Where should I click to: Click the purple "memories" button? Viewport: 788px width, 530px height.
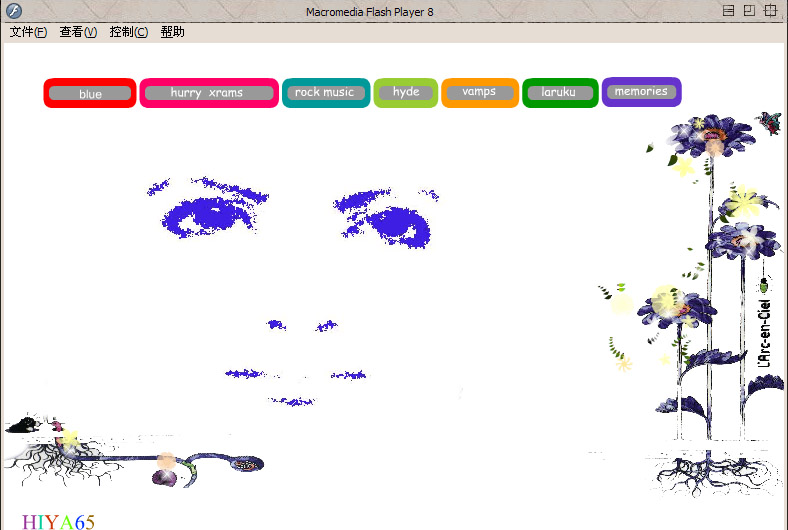[x=642, y=92]
